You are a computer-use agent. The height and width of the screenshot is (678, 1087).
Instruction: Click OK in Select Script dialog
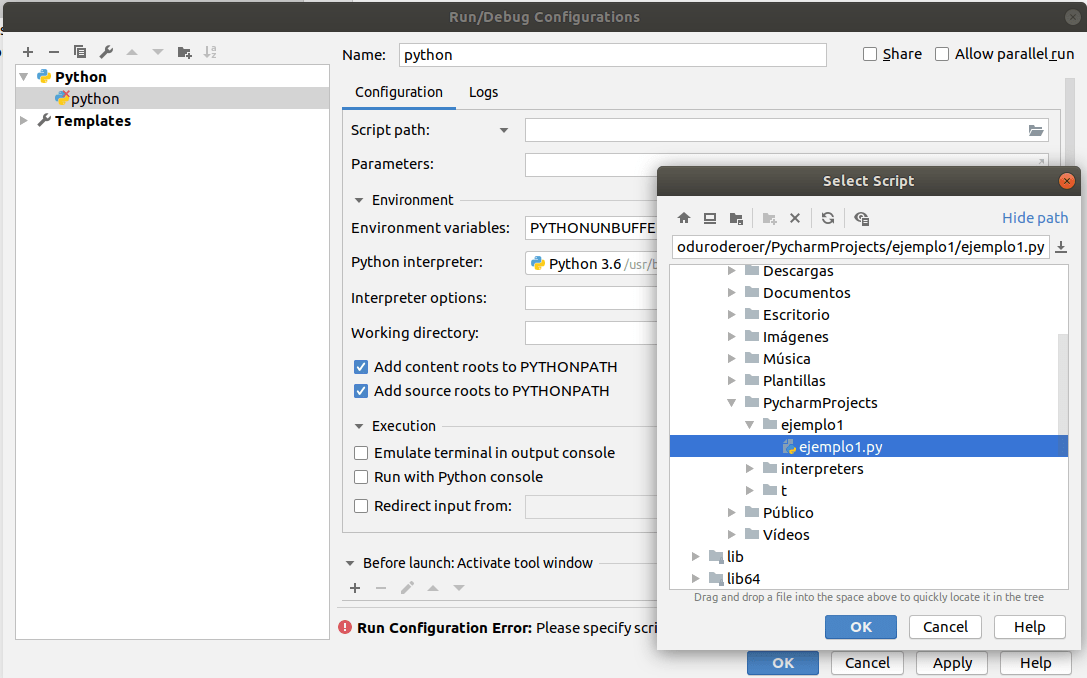click(860, 627)
